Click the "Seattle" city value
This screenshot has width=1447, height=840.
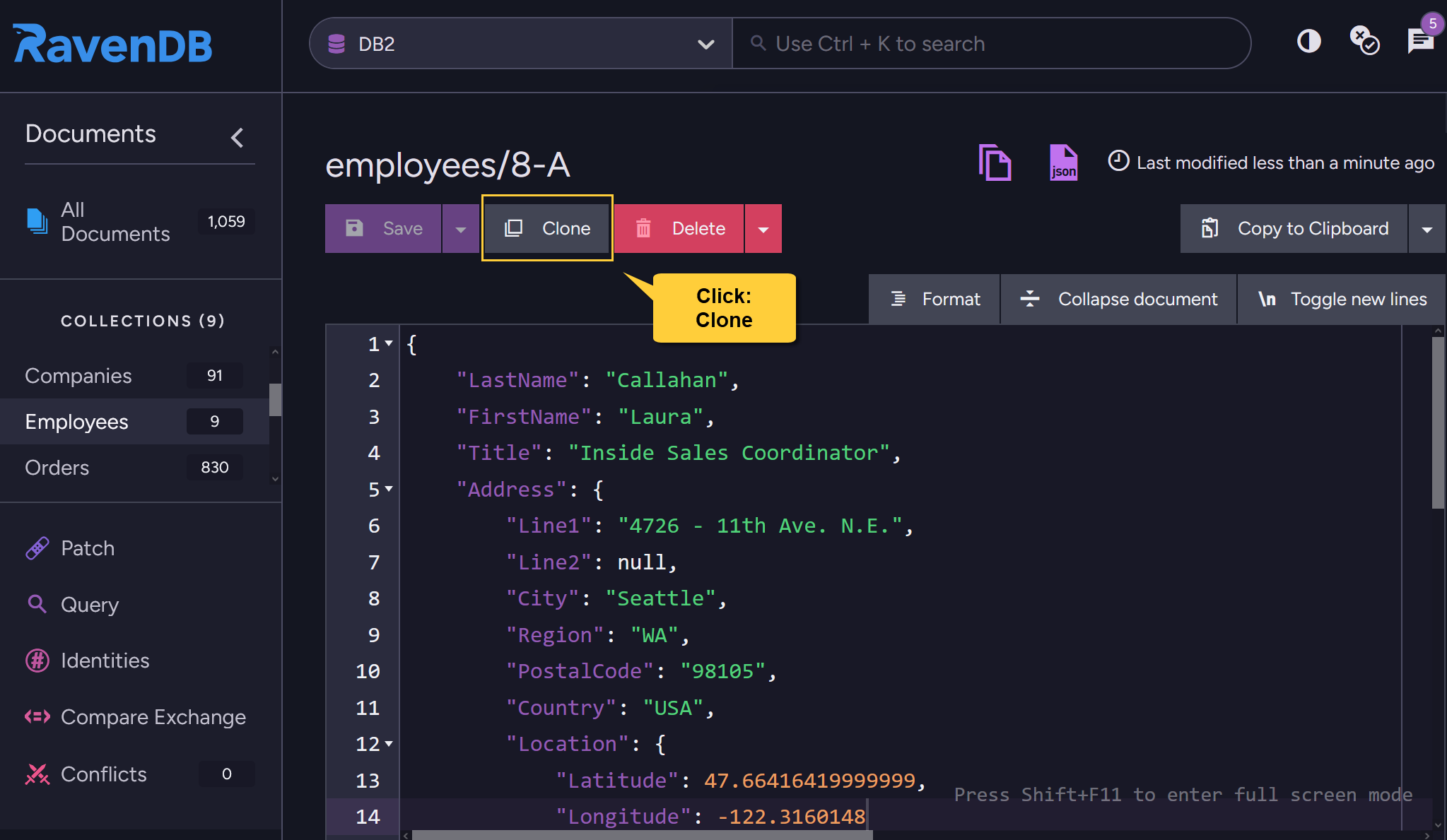(661, 598)
